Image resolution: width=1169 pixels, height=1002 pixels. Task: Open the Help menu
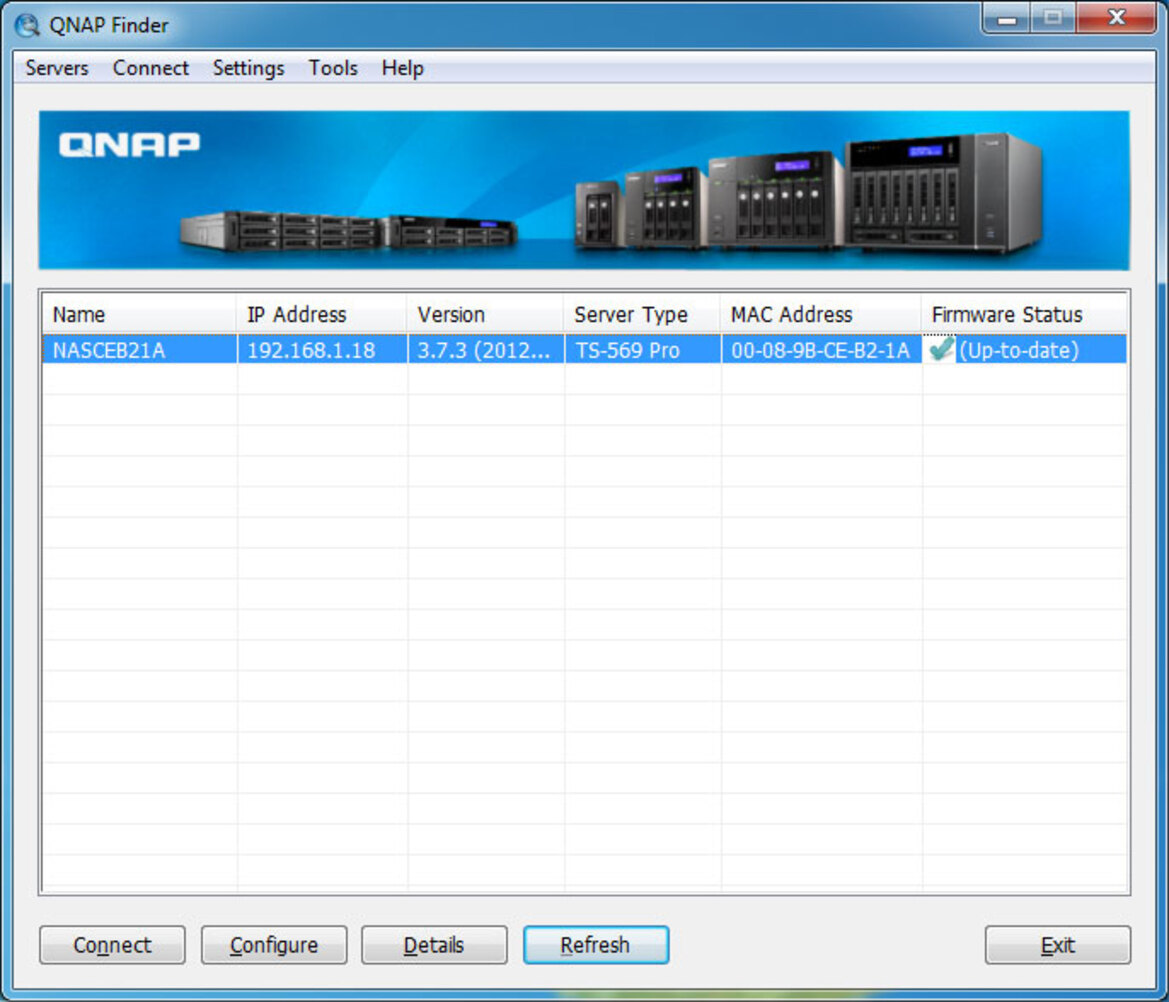(403, 68)
